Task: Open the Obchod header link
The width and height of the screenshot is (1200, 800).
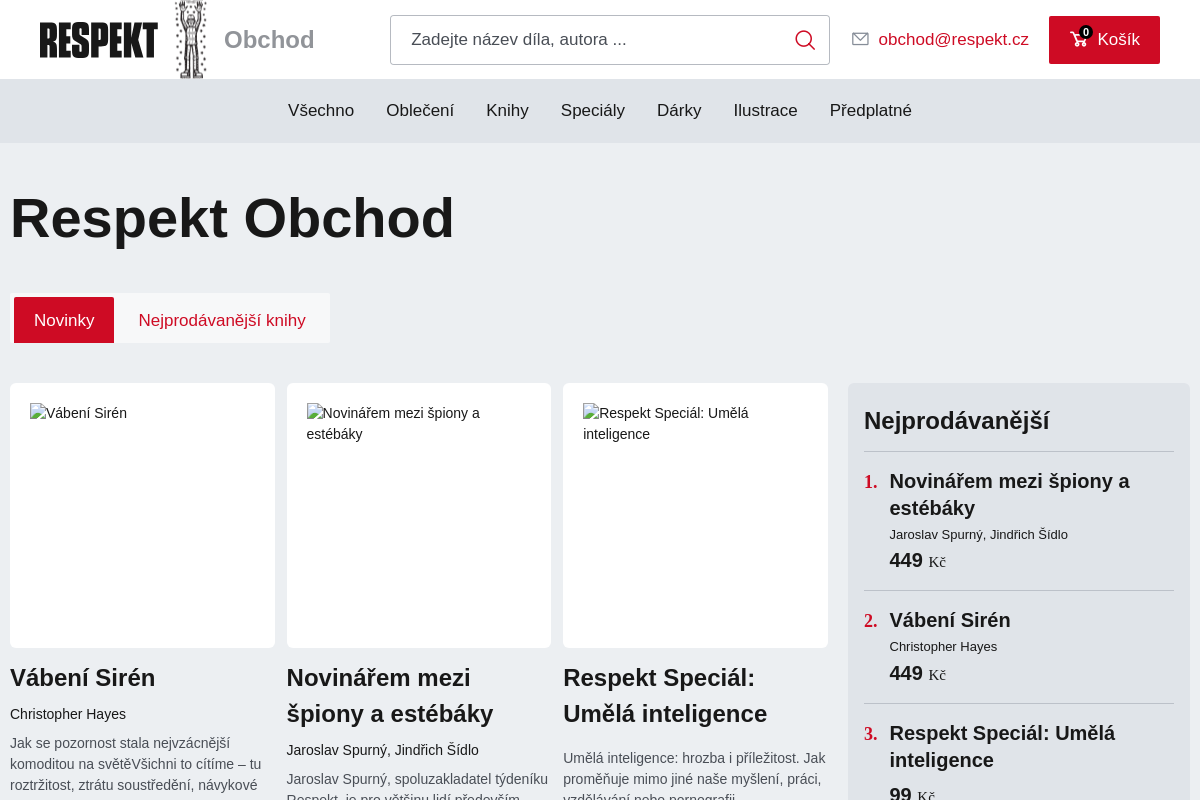Action: tap(269, 40)
